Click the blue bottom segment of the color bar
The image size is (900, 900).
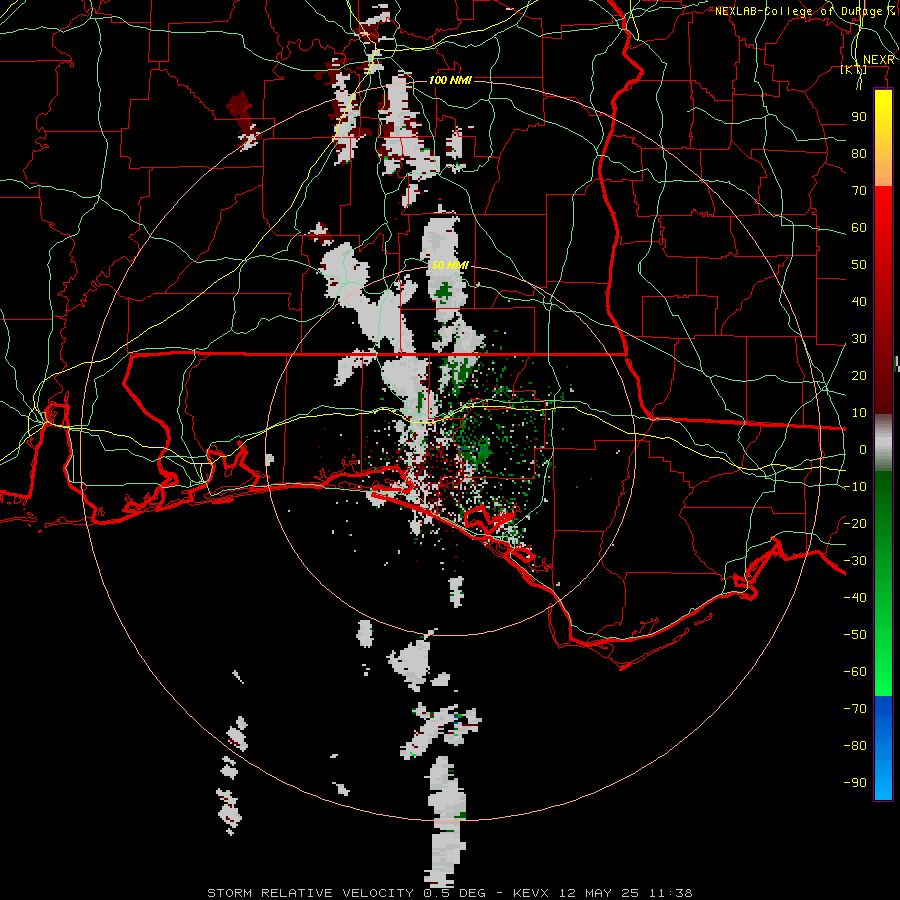coord(883,748)
